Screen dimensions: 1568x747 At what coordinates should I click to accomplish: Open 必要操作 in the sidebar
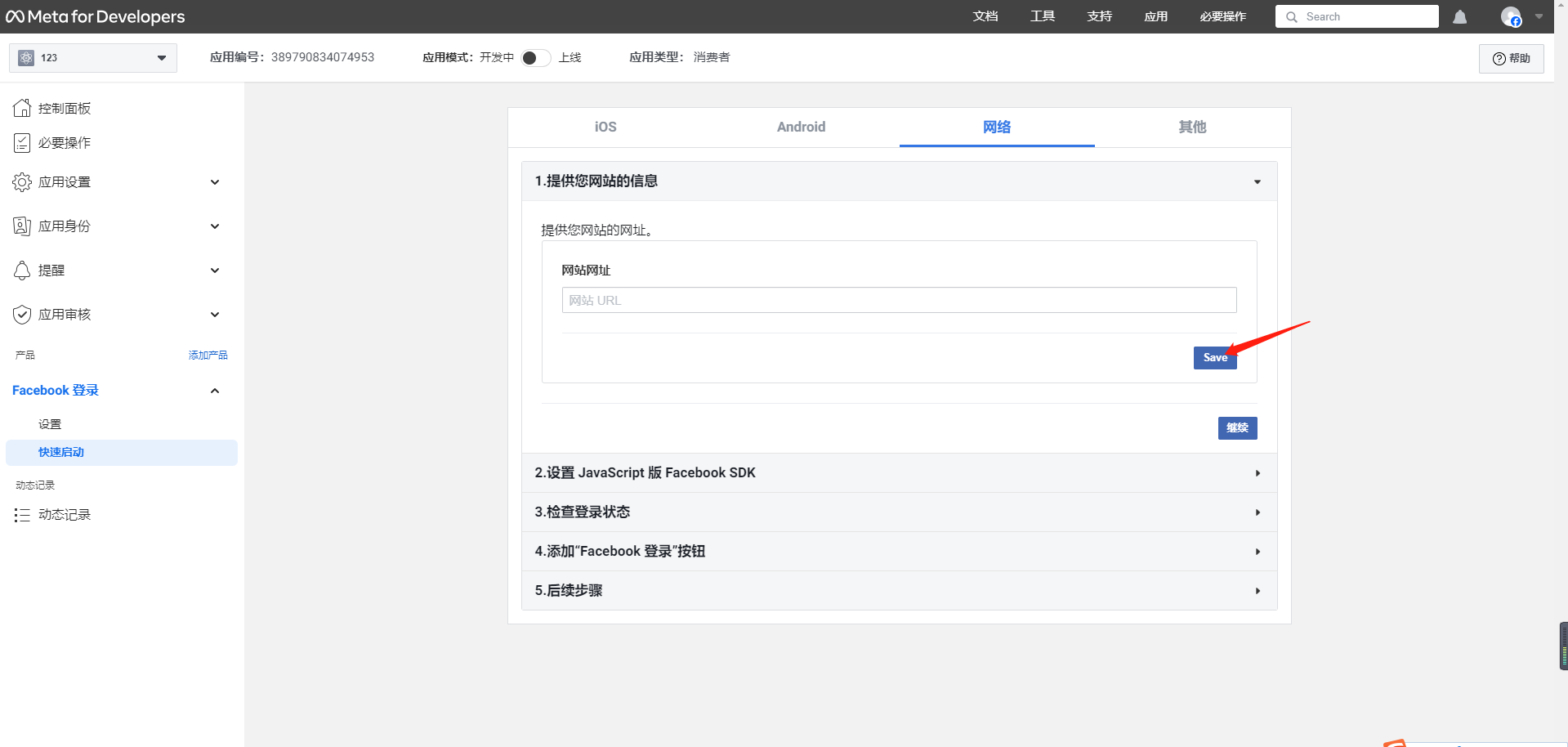pos(65,143)
